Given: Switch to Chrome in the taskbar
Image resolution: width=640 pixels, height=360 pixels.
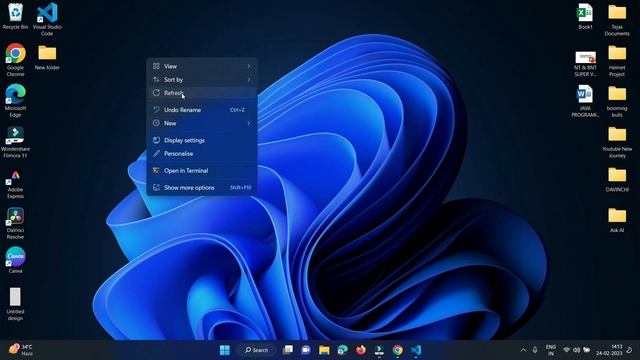Looking at the screenshot, I should pos(398,350).
